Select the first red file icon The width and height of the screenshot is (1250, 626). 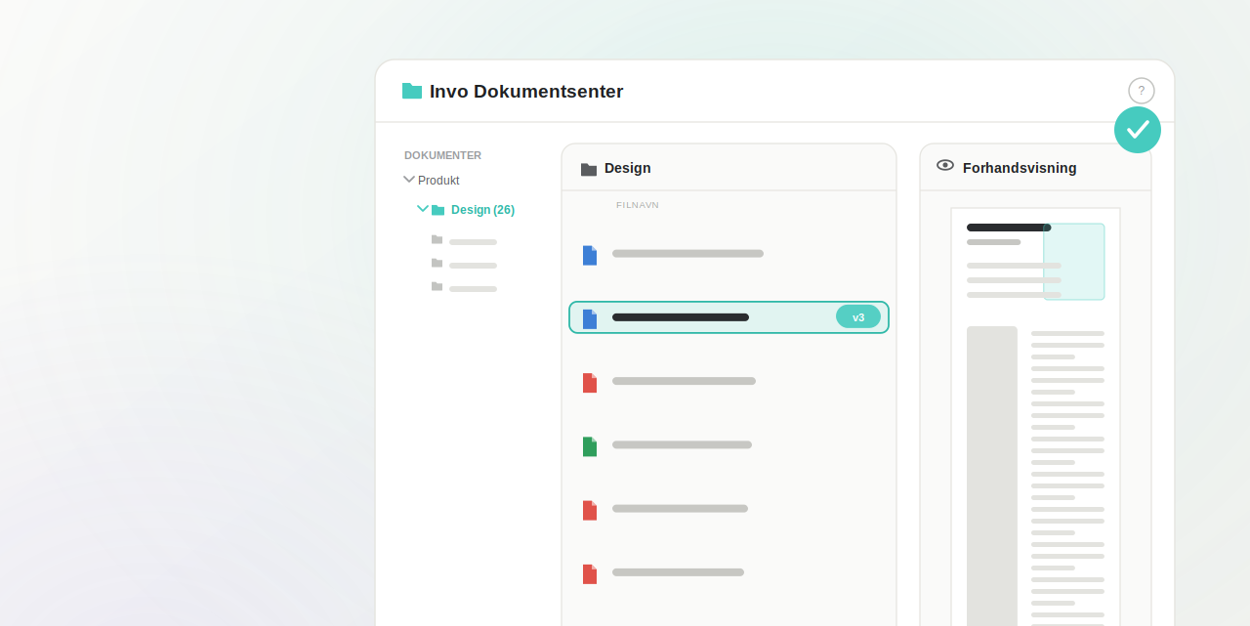(x=590, y=383)
